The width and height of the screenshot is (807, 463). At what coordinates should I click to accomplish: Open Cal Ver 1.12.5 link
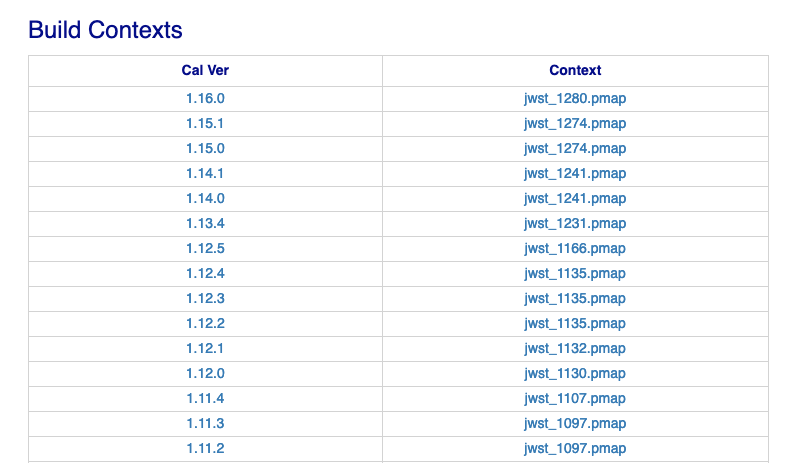point(205,248)
